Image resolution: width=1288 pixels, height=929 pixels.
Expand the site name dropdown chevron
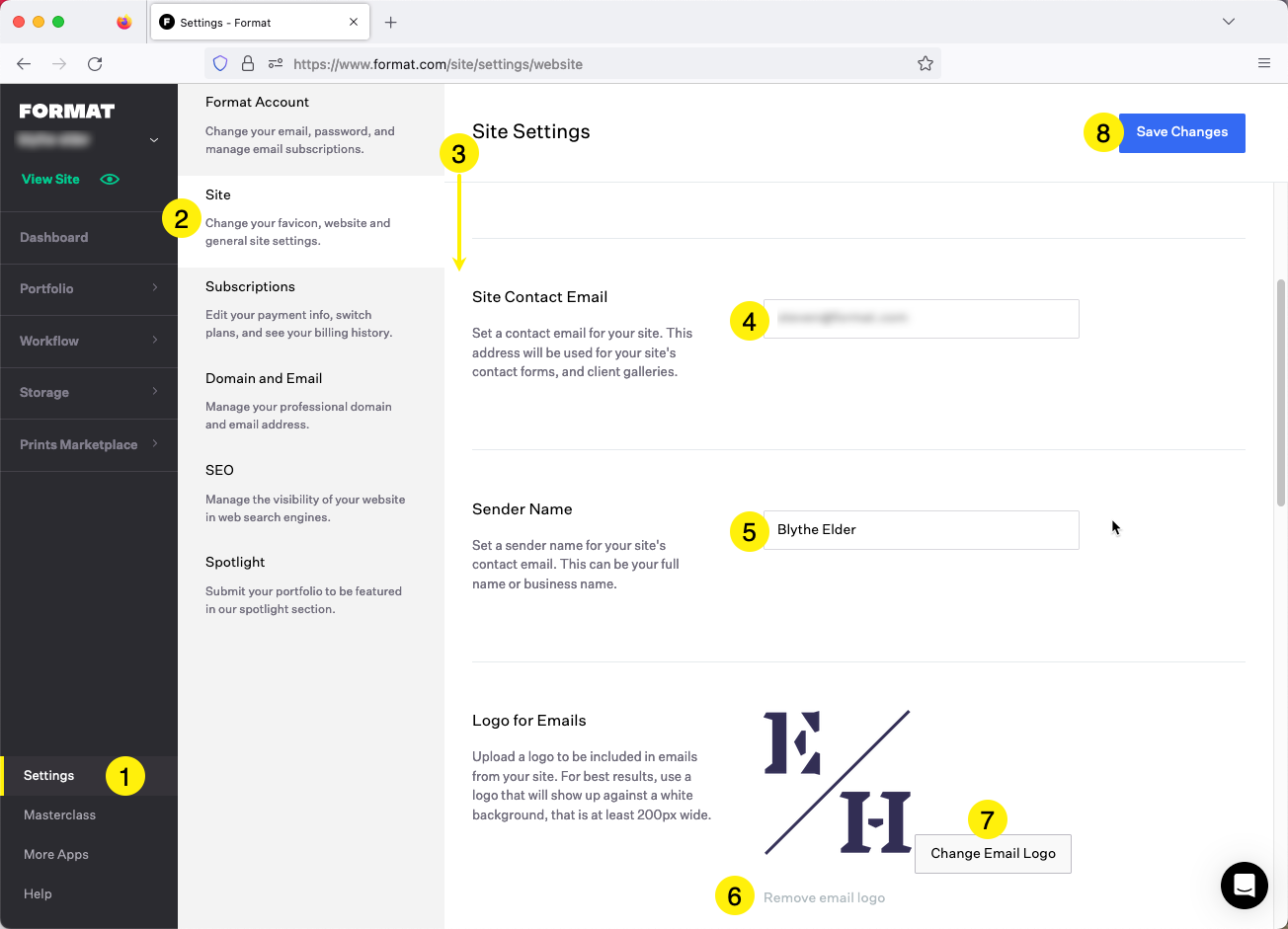point(153,140)
